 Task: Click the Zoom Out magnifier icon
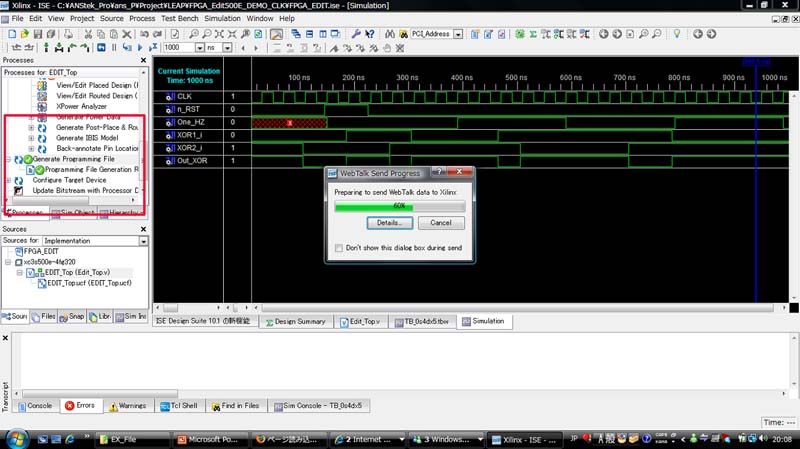(207, 34)
